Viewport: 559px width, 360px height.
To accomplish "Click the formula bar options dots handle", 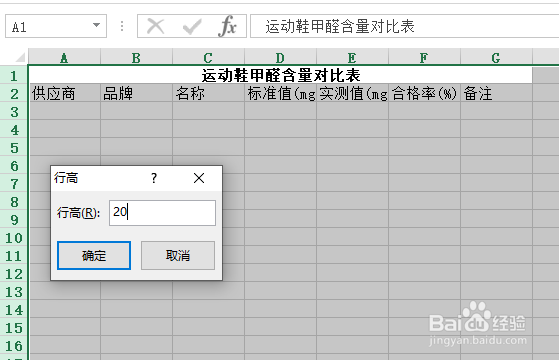I will [122, 26].
